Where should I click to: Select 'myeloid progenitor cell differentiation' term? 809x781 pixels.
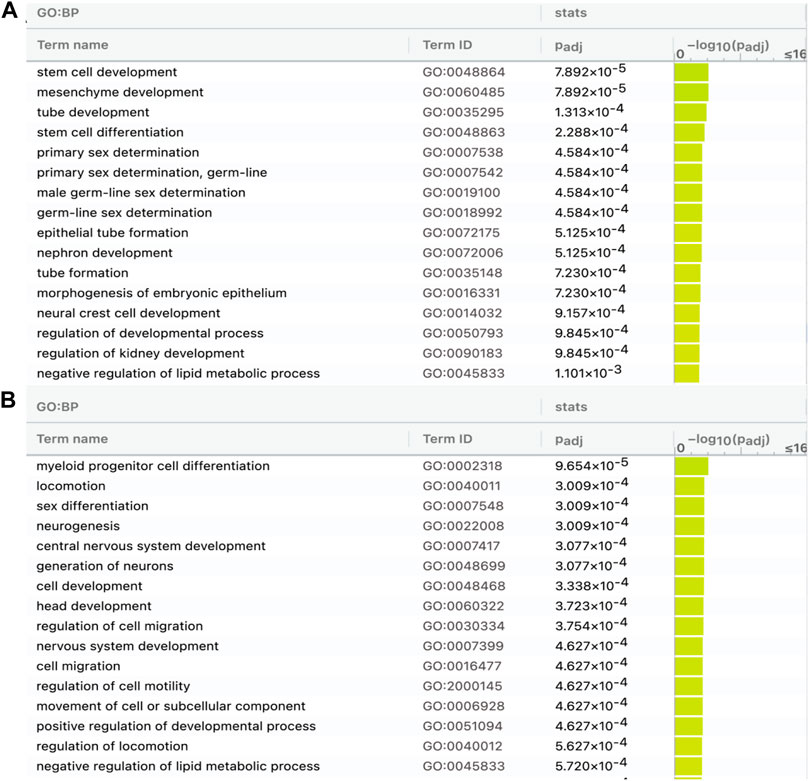coord(153,466)
